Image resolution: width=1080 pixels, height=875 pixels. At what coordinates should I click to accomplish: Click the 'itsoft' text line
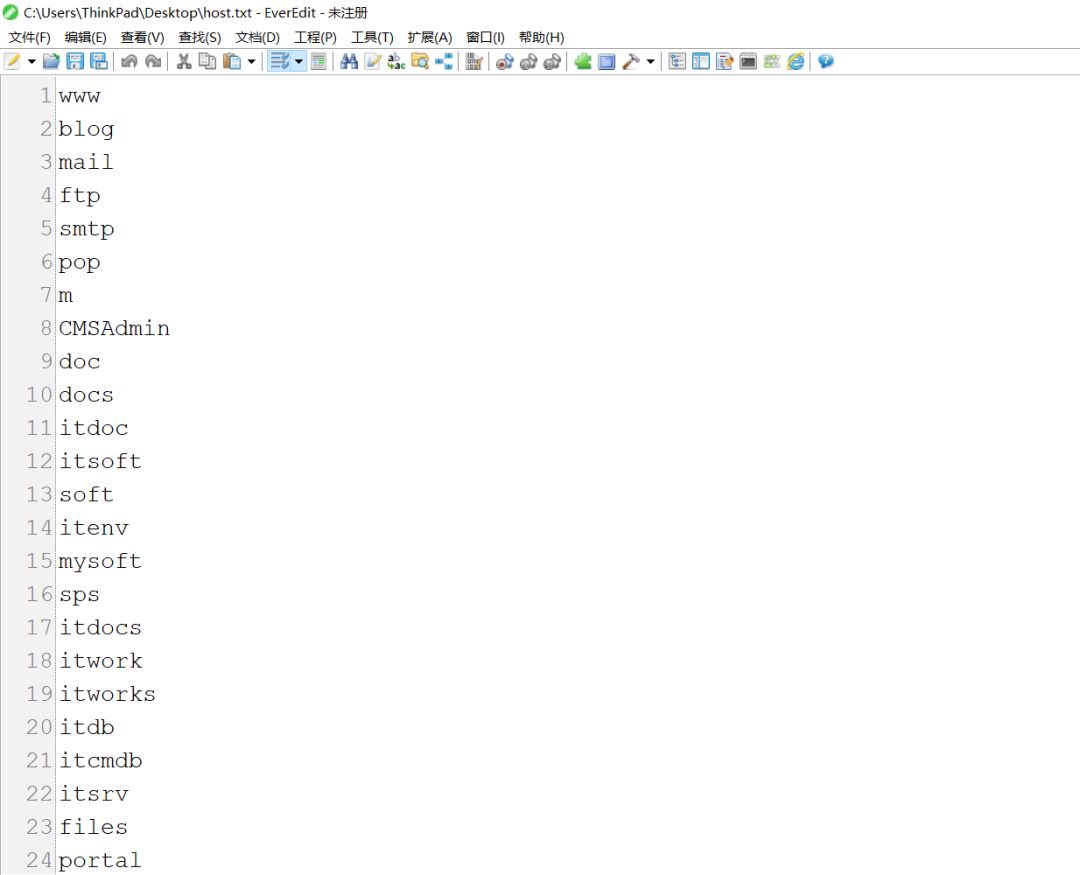tap(101, 461)
